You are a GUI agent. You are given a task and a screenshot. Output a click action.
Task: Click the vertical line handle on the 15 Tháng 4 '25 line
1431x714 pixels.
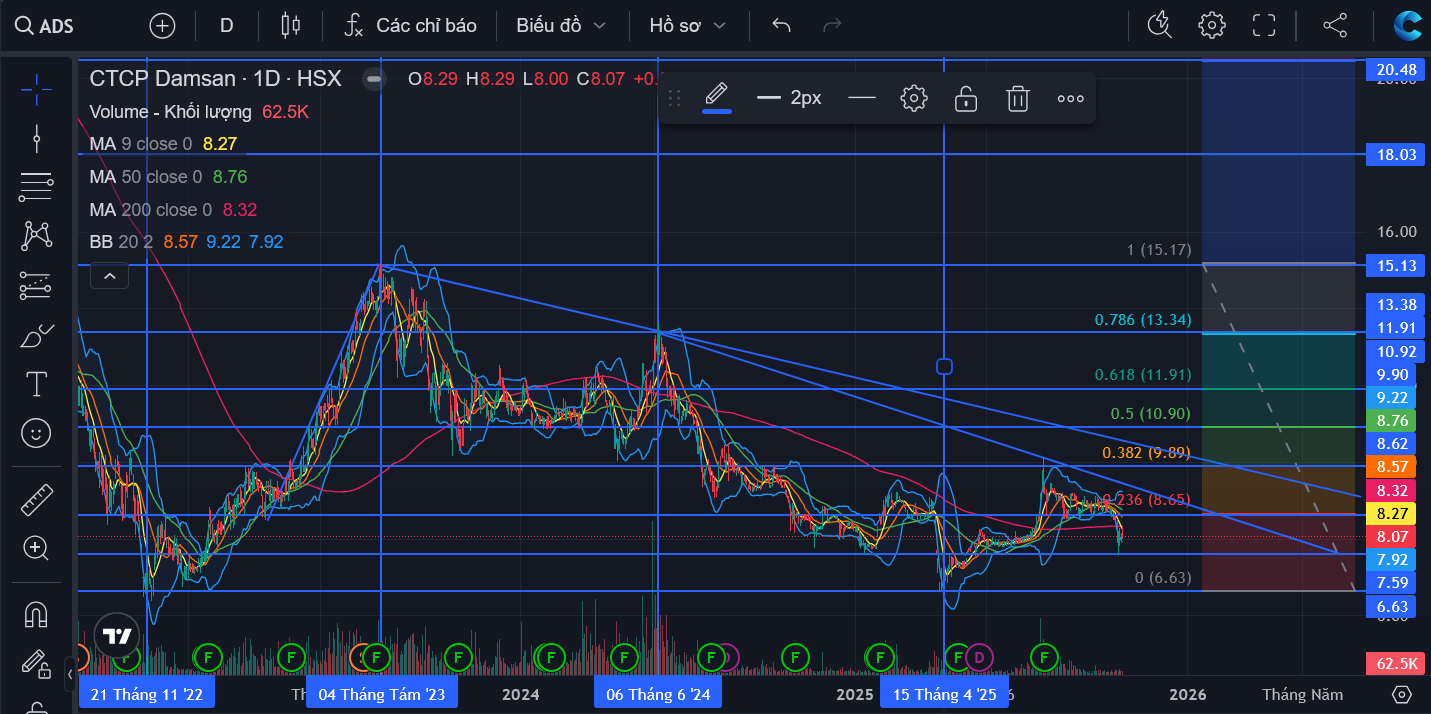[x=944, y=366]
